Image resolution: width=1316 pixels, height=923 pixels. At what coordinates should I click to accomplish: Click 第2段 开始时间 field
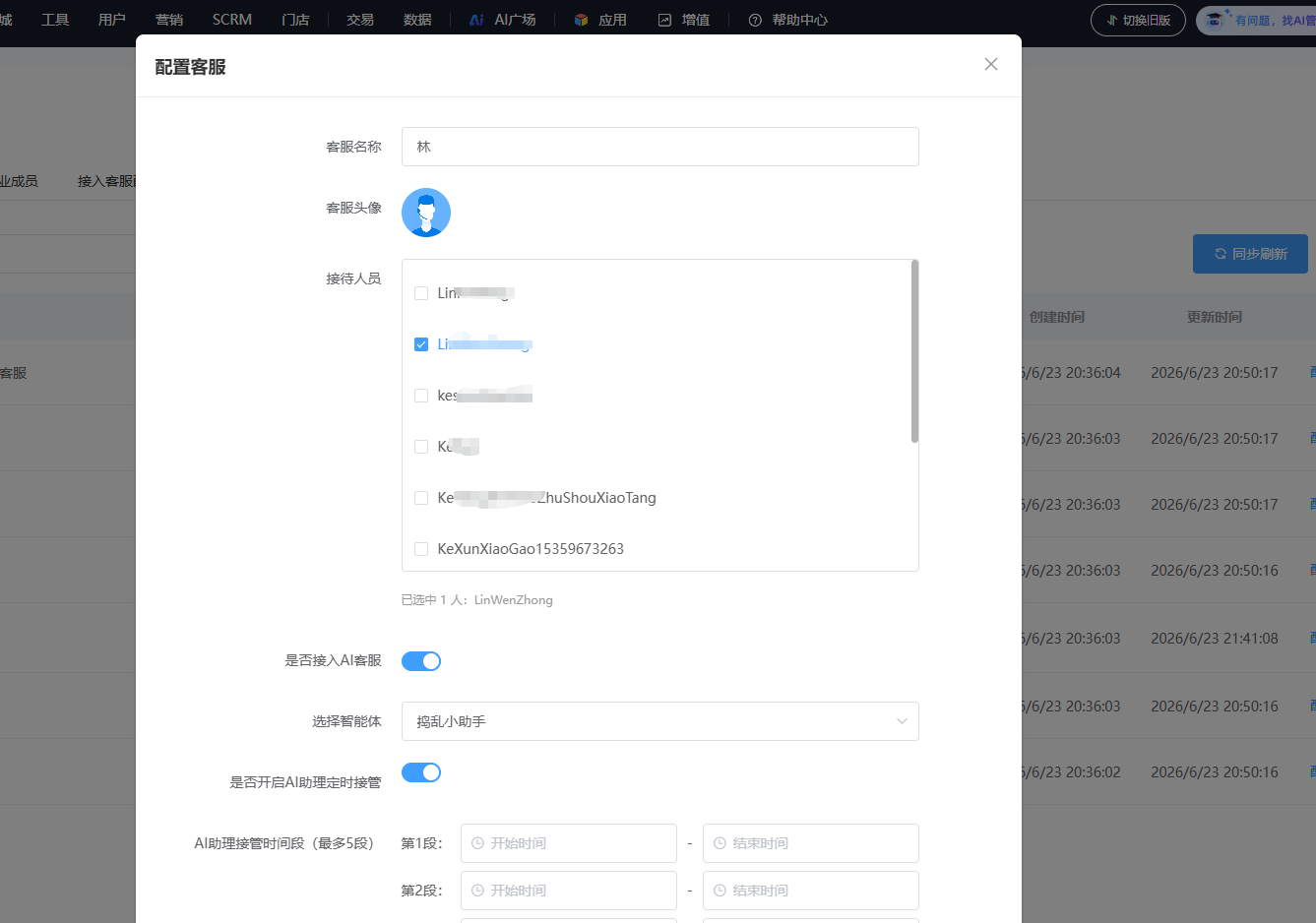tap(569, 891)
